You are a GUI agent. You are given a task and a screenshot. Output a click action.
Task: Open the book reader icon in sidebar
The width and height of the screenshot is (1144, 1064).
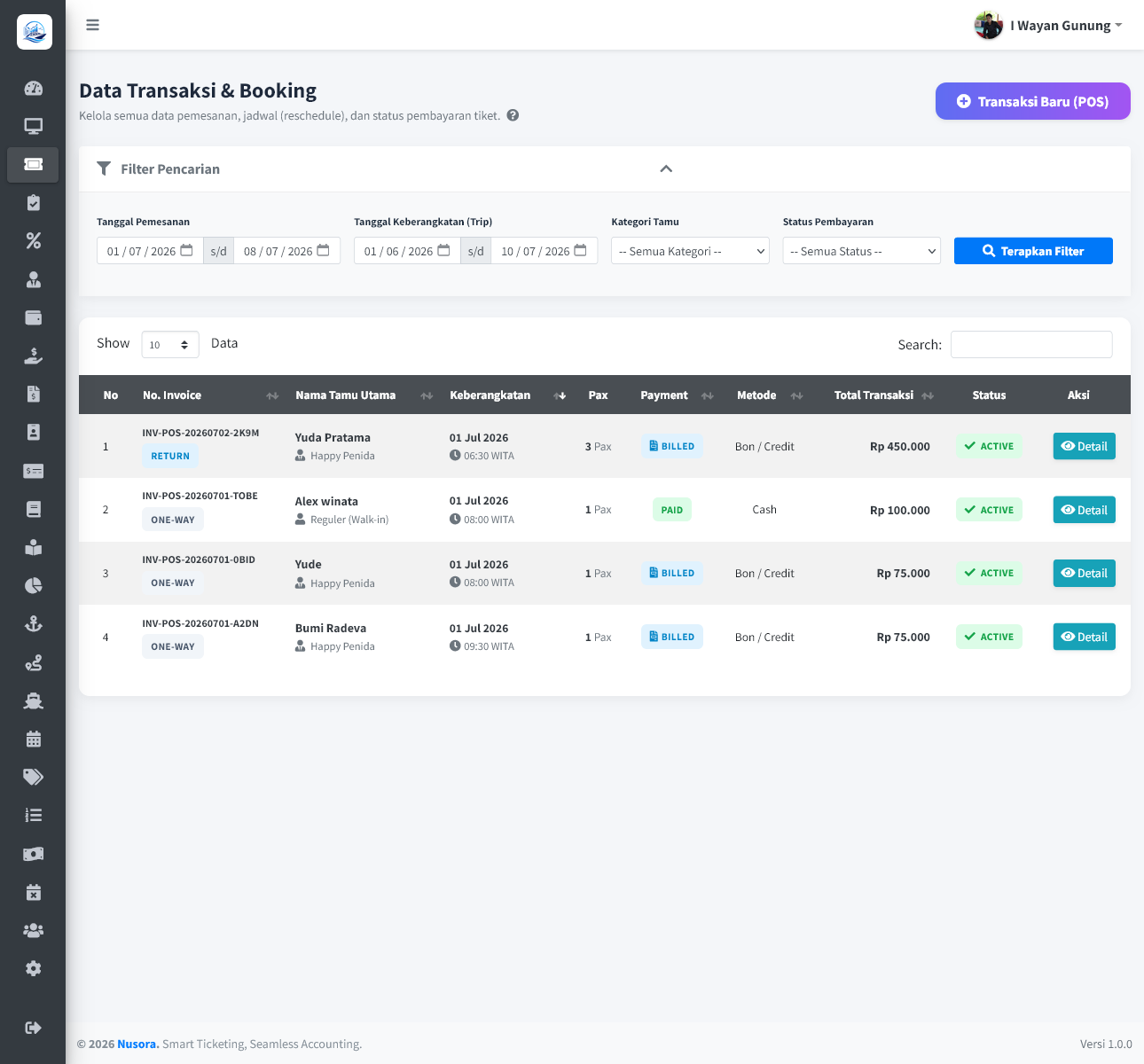pyautogui.click(x=33, y=547)
